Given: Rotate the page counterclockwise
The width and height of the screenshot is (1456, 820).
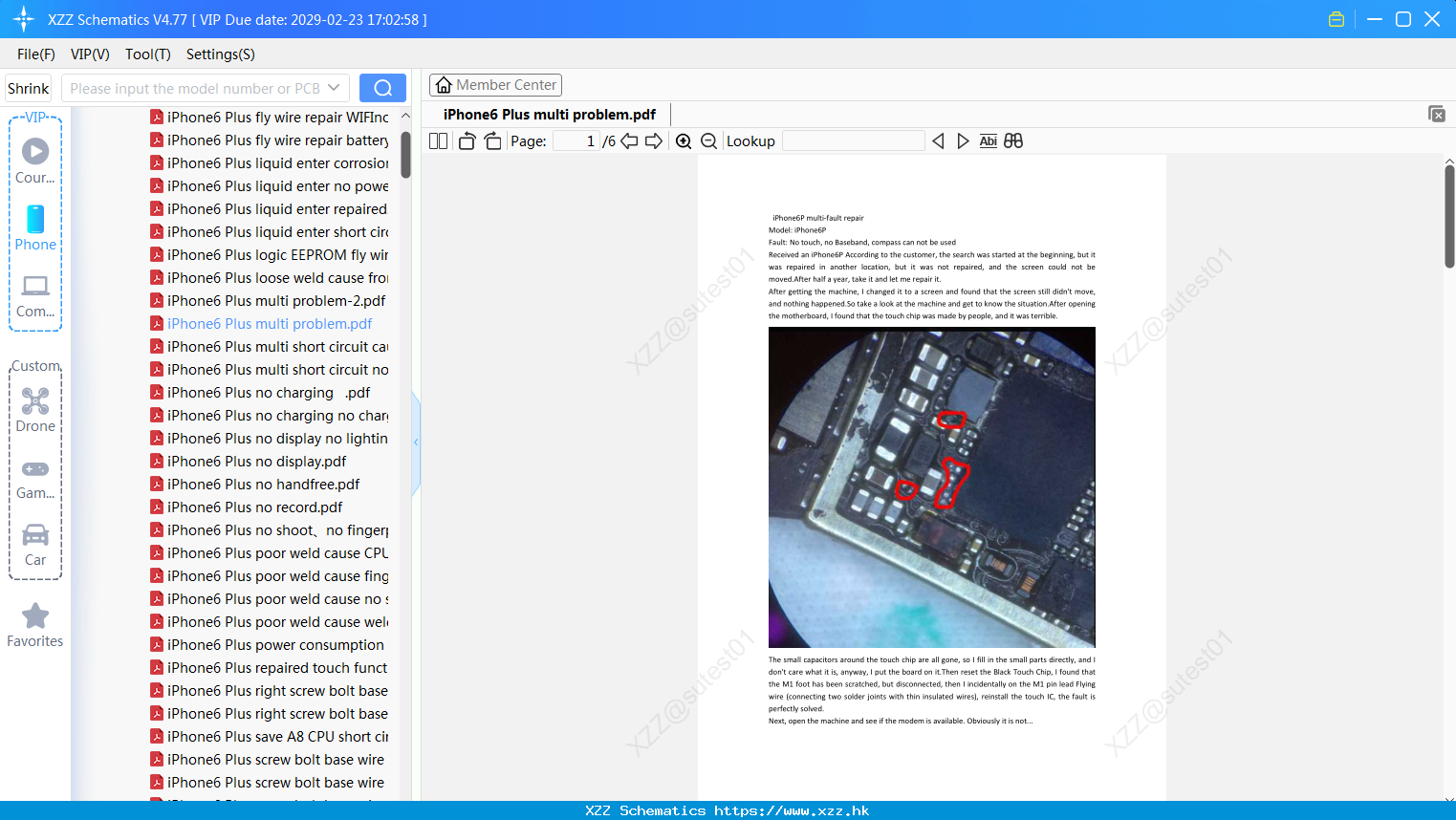Looking at the screenshot, I should click(x=467, y=140).
